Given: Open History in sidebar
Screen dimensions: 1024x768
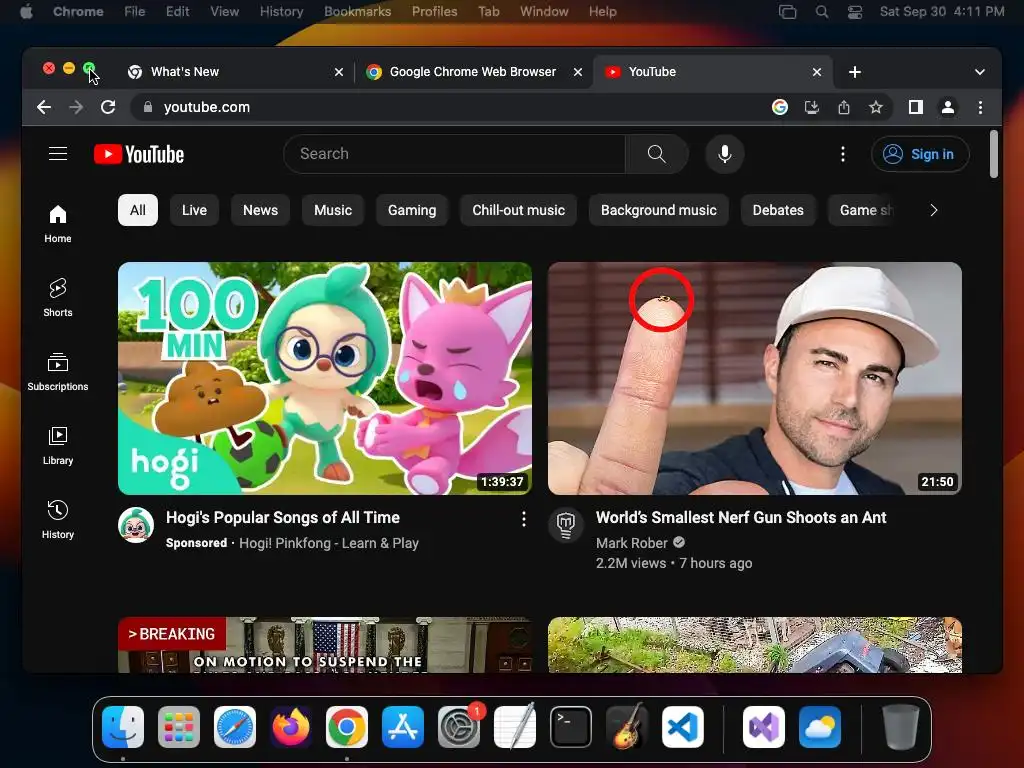Looking at the screenshot, I should pos(57,519).
